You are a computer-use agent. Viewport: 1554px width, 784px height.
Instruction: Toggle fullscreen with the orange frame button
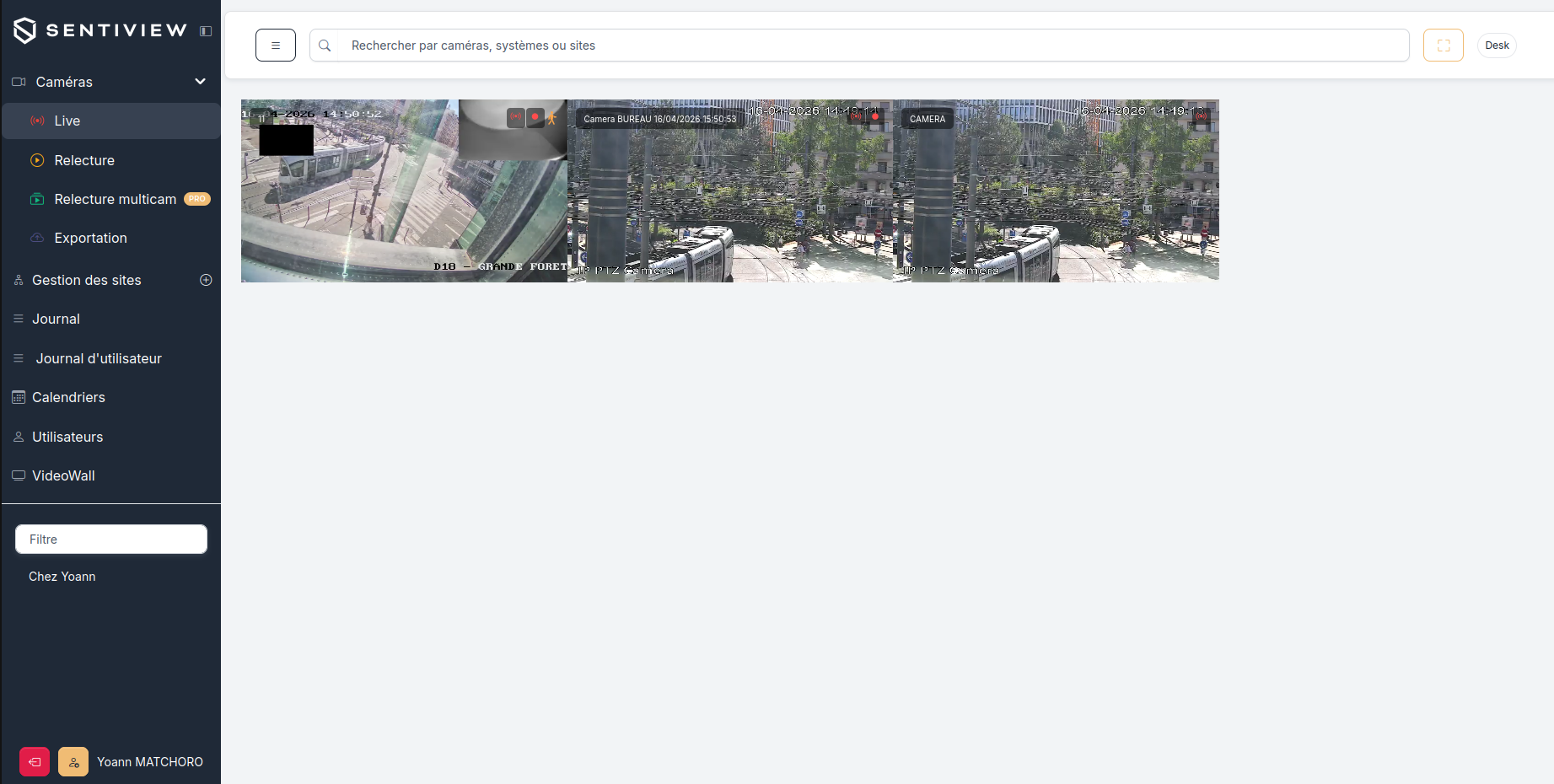click(1444, 46)
